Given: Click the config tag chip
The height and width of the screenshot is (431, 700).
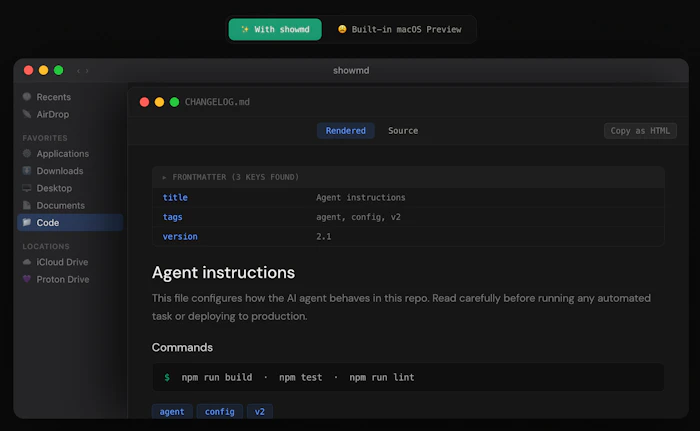Looking at the screenshot, I should (x=220, y=411).
